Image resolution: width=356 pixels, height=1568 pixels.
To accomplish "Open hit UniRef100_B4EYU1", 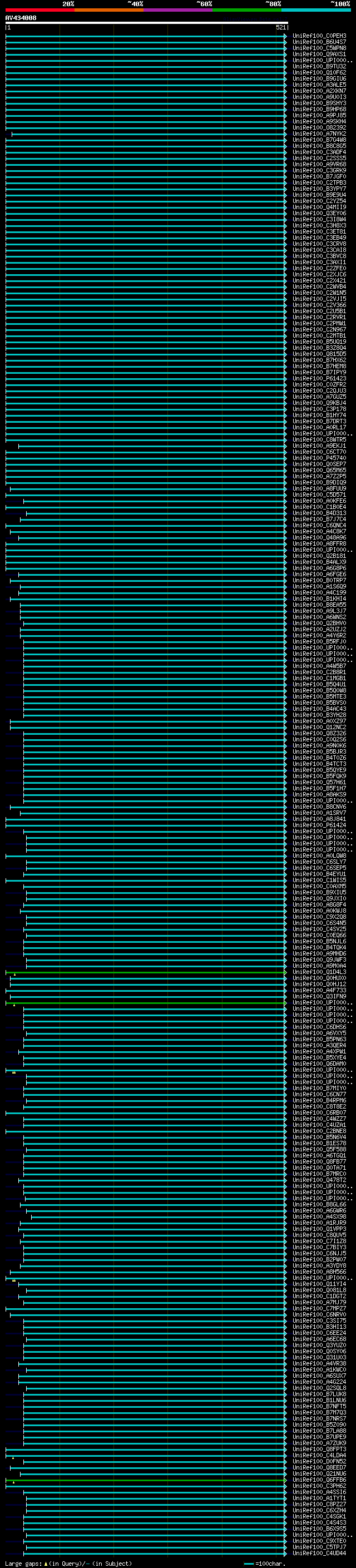I will click(319, 874).
